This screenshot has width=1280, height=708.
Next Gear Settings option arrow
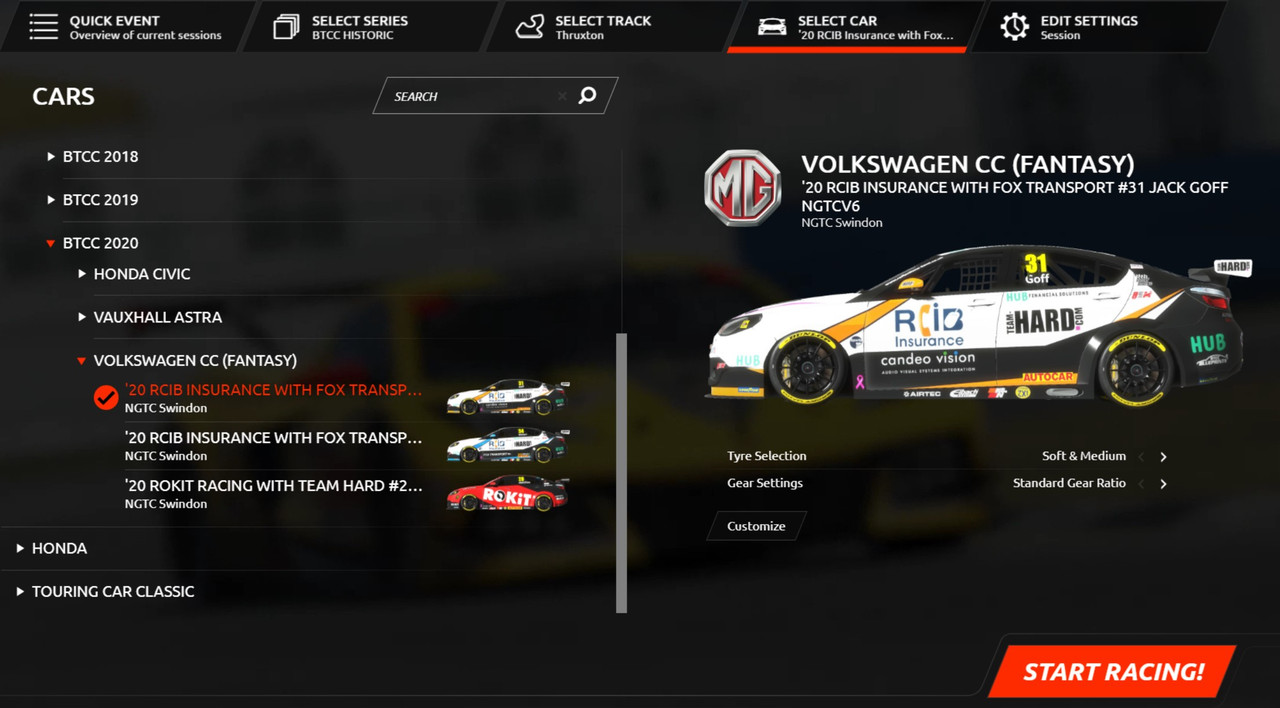(1163, 484)
